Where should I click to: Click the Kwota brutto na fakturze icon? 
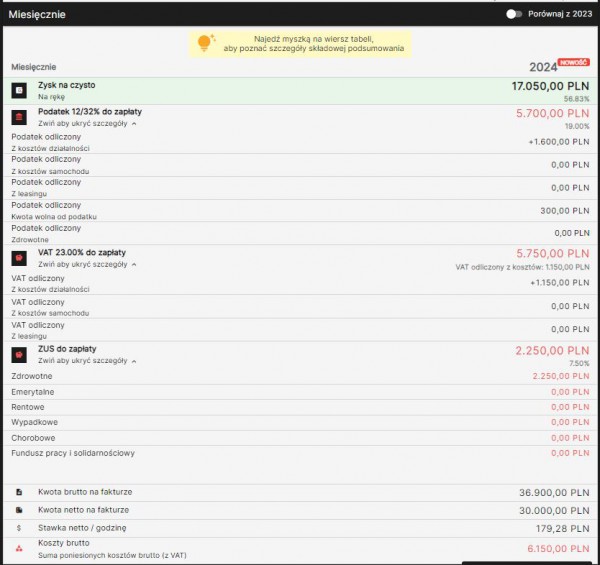18,492
